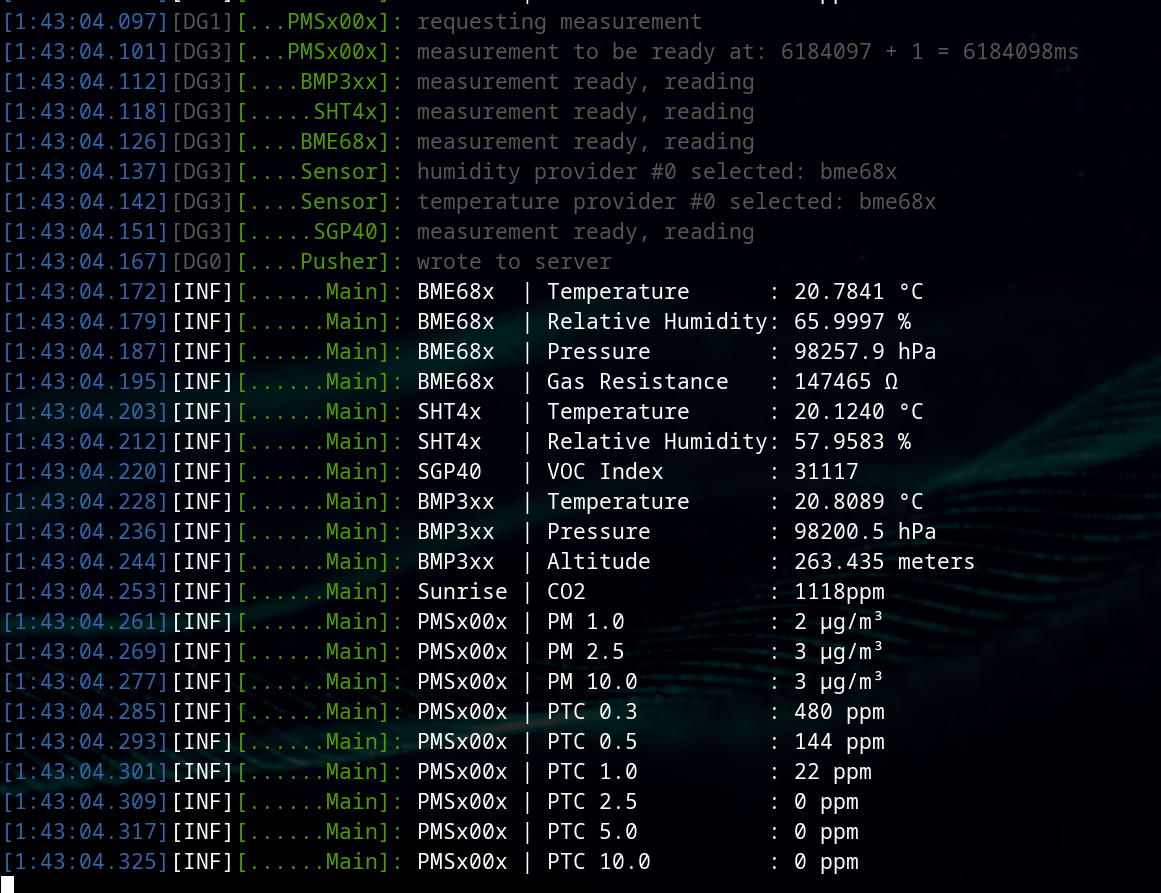Click the timestamp 1:43:04.167
This screenshot has width=1161, height=893.
pos(86,262)
